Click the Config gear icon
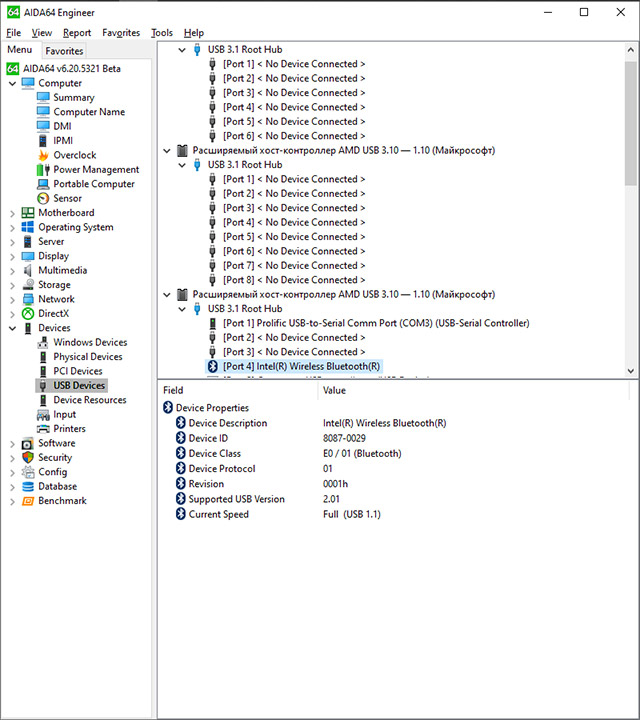The image size is (640, 720). [28, 472]
